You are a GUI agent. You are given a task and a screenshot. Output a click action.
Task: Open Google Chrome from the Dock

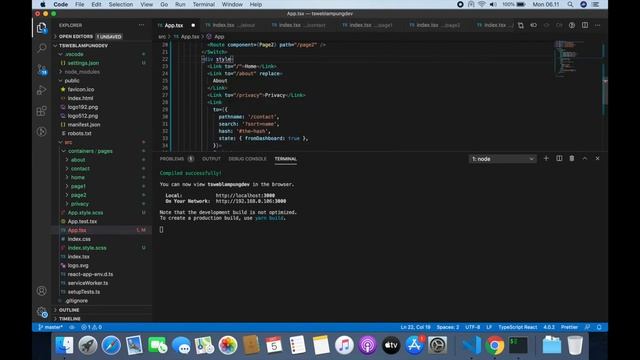pyautogui.click(x=495, y=345)
